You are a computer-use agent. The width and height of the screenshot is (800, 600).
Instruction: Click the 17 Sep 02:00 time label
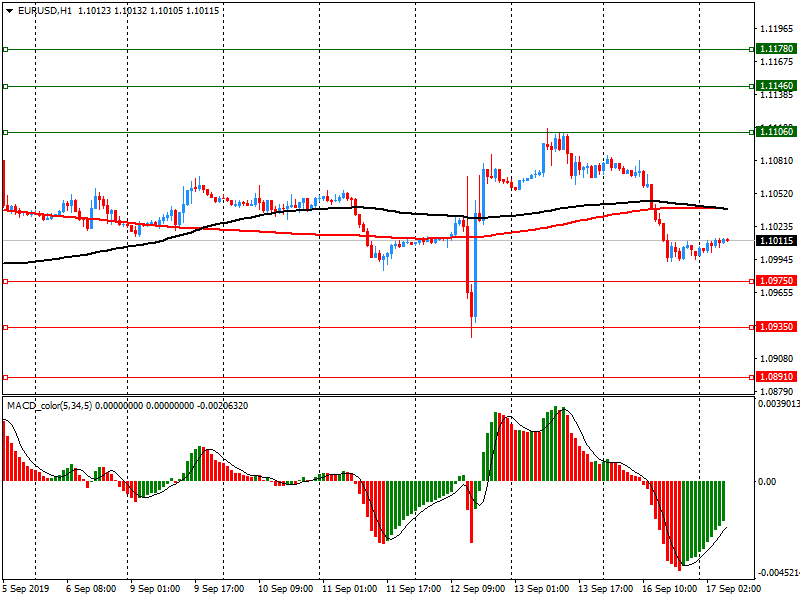pos(733,589)
